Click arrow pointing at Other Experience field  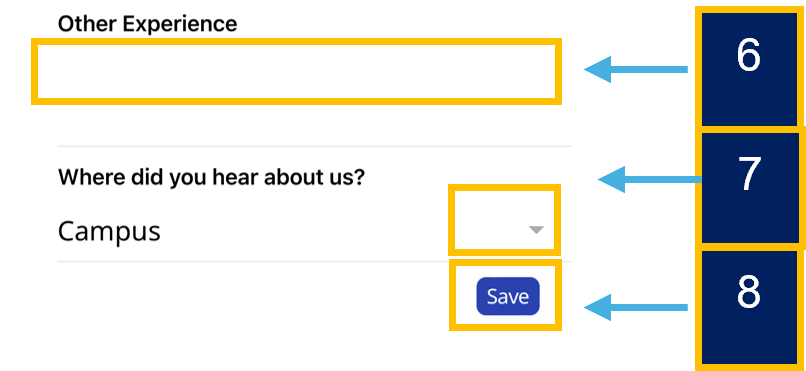click(x=636, y=69)
